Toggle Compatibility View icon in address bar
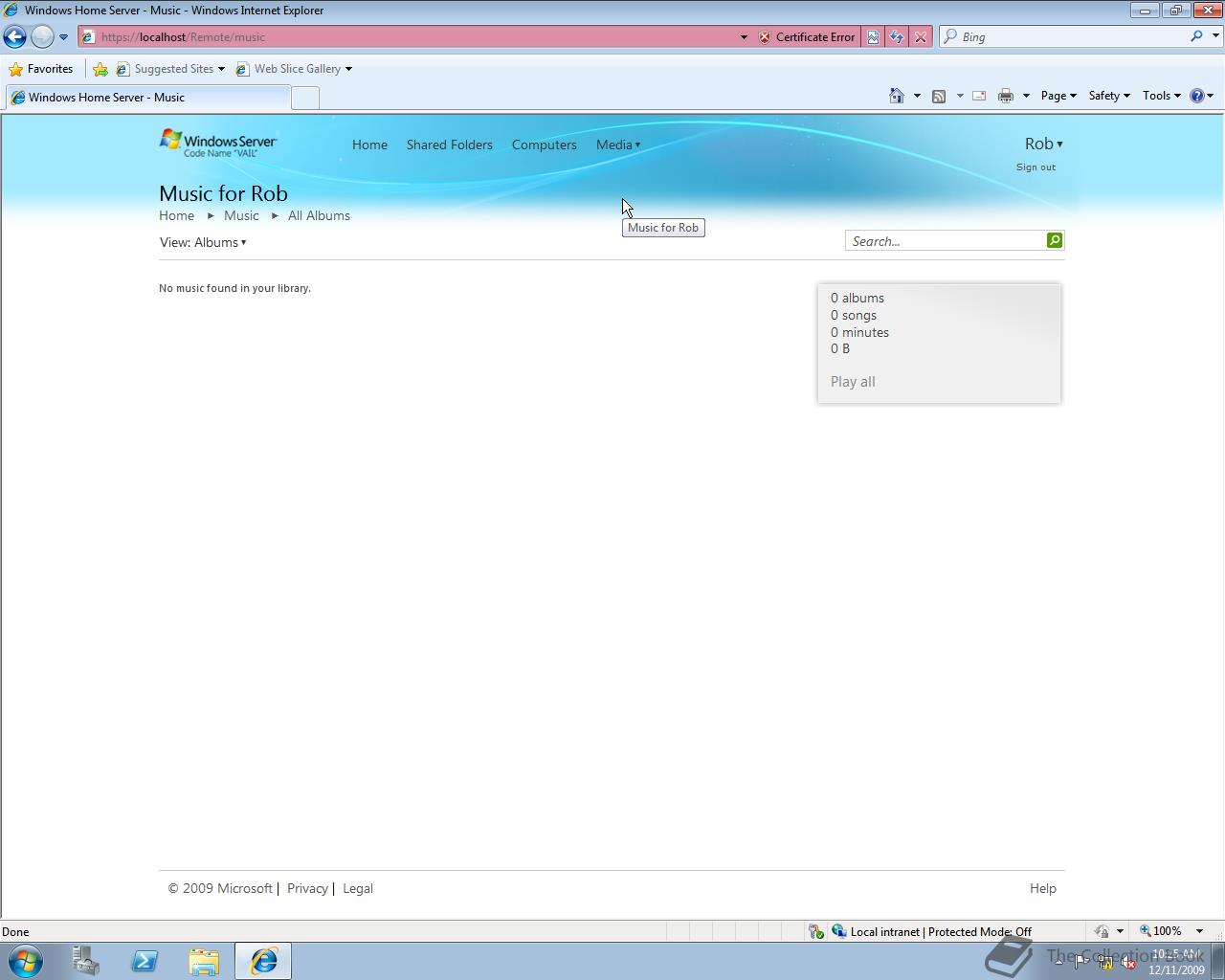This screenshot has width=1225, height=980. coord(873,37)
